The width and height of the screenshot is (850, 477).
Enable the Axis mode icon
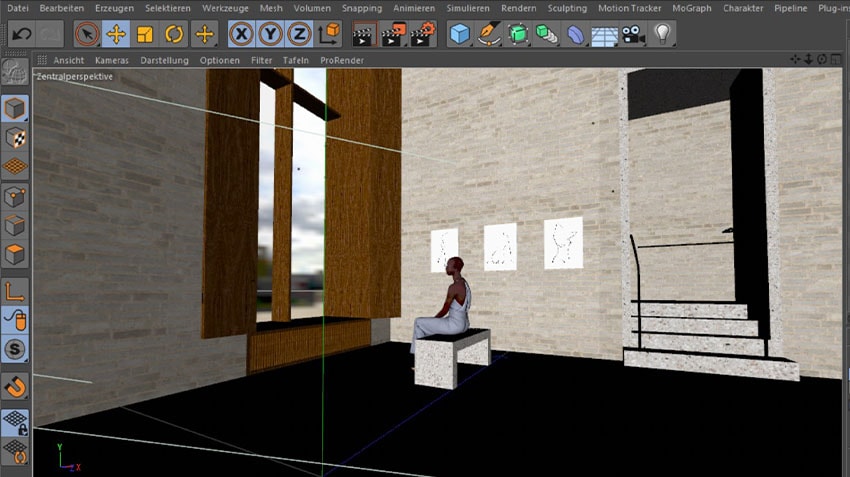tap(15, 292)
